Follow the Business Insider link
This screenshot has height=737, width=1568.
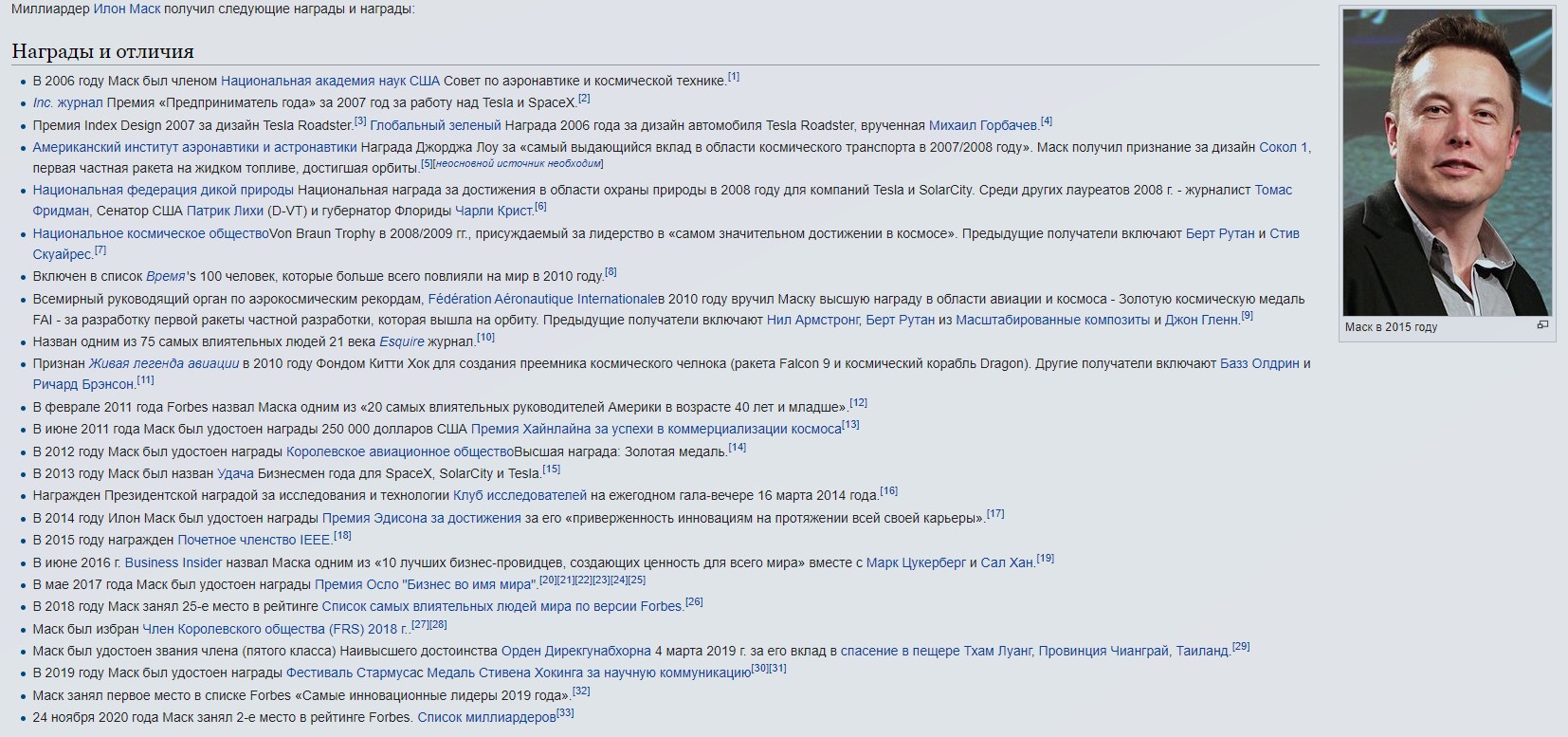(x=173, y=562)
